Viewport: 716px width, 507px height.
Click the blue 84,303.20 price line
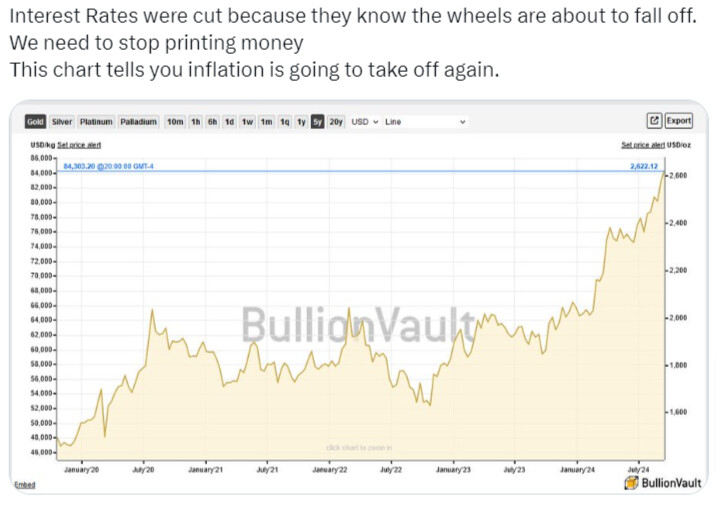[x=360, y=172]
